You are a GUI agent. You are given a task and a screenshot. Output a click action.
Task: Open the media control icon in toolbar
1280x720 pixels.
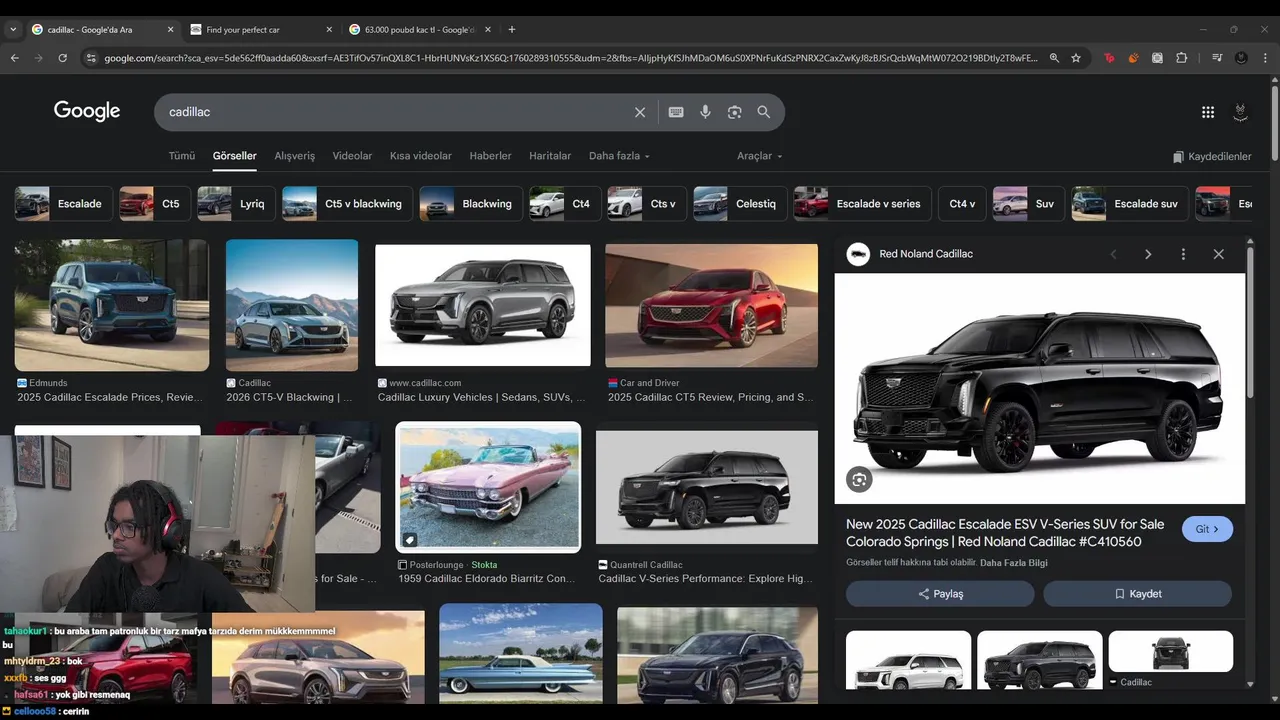(x=1217, y=58)
